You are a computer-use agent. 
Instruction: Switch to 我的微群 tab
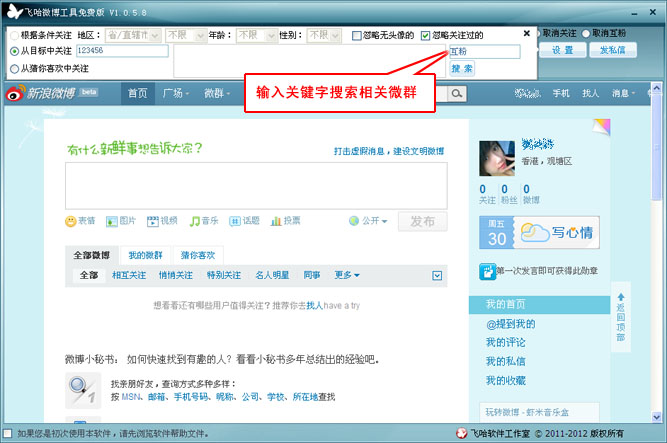(x=145, y=255)
